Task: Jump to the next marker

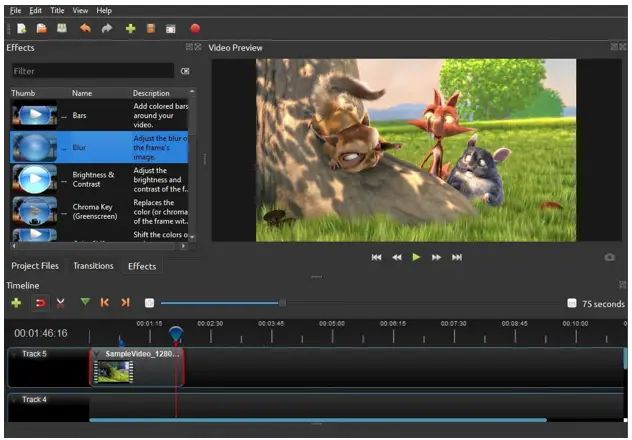Action: pyautogui.click(x=125, y=302)
